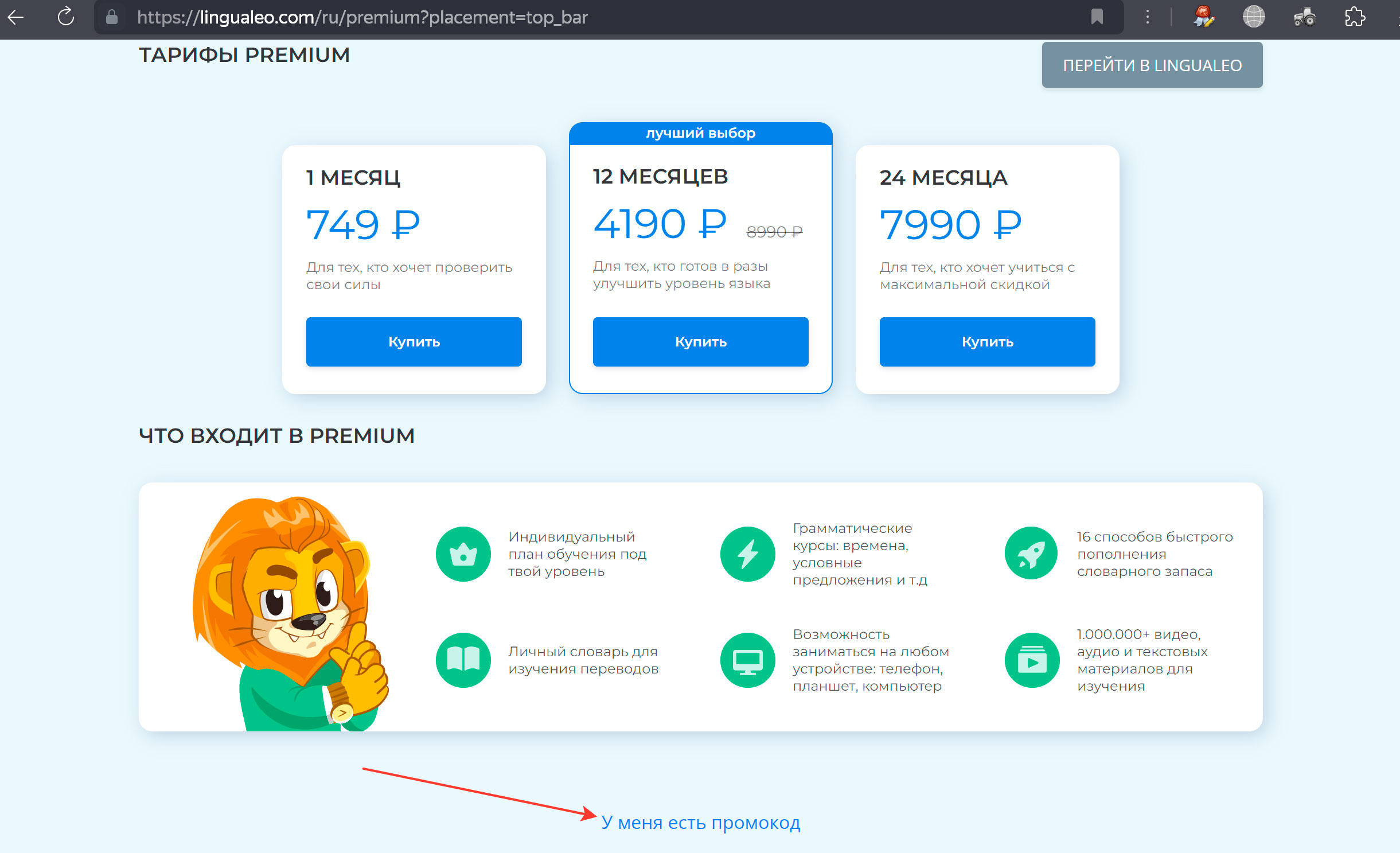Open the У меня есть промокод link

point(700,823)
